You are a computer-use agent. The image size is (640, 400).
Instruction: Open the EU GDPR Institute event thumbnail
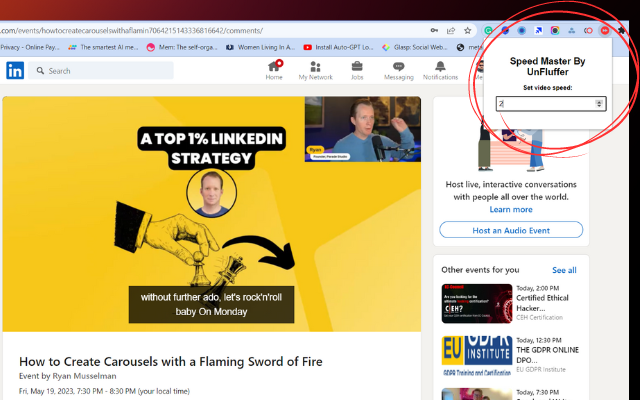coord(477,356)
